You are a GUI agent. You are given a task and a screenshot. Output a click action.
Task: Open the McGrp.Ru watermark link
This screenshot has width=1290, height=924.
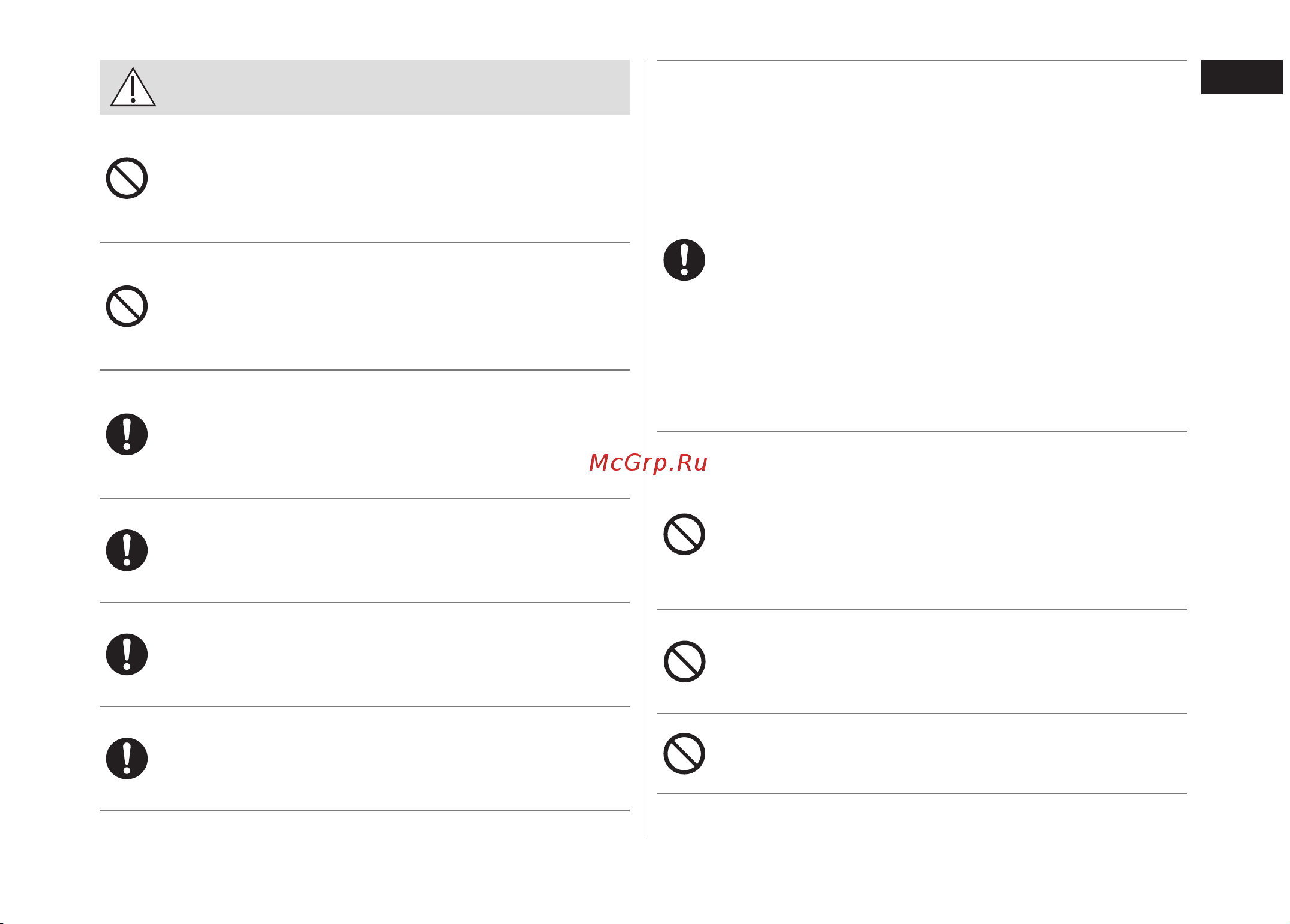[648, 463]
